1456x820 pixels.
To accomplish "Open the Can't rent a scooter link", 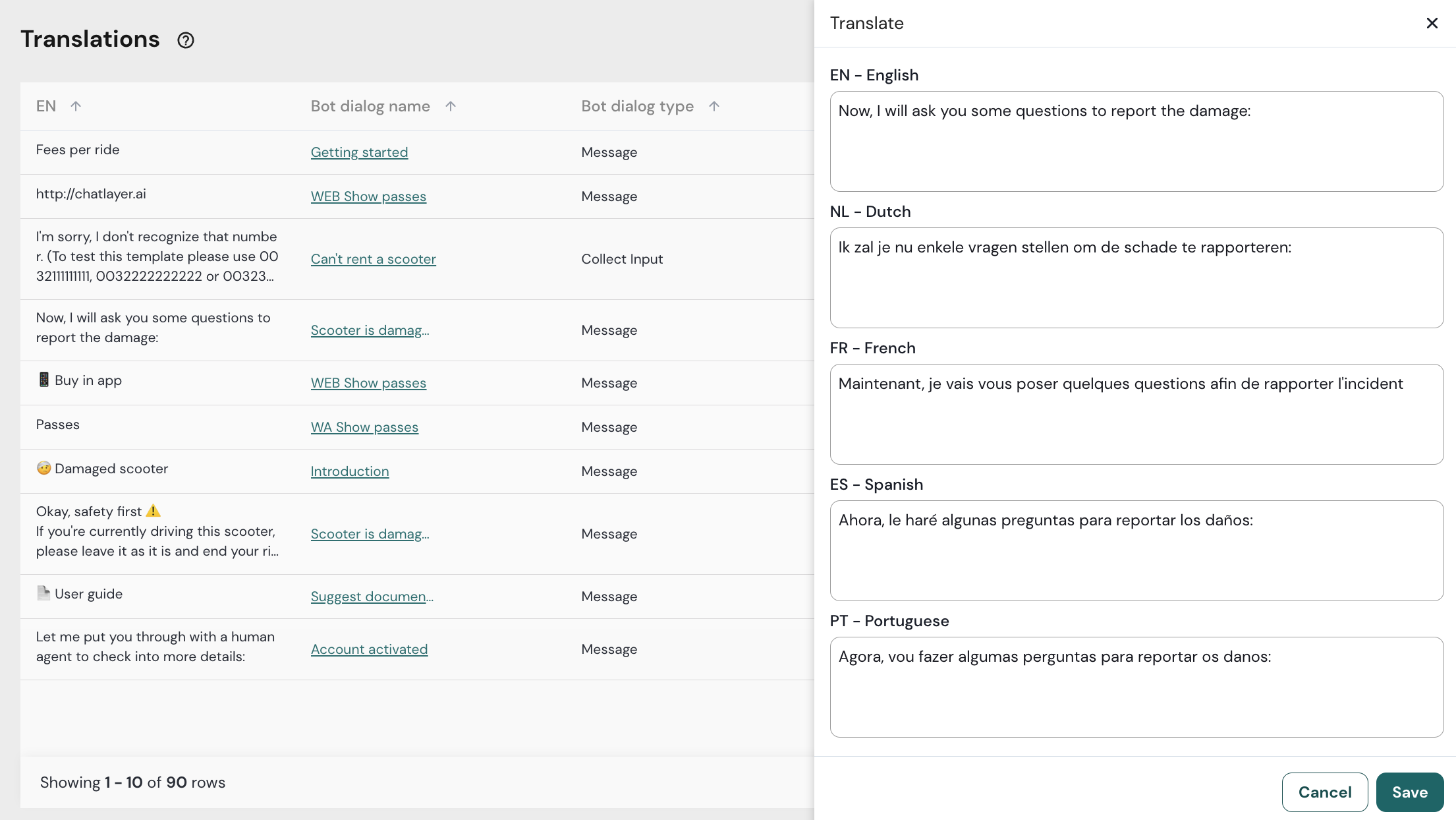I will point(373,259).
